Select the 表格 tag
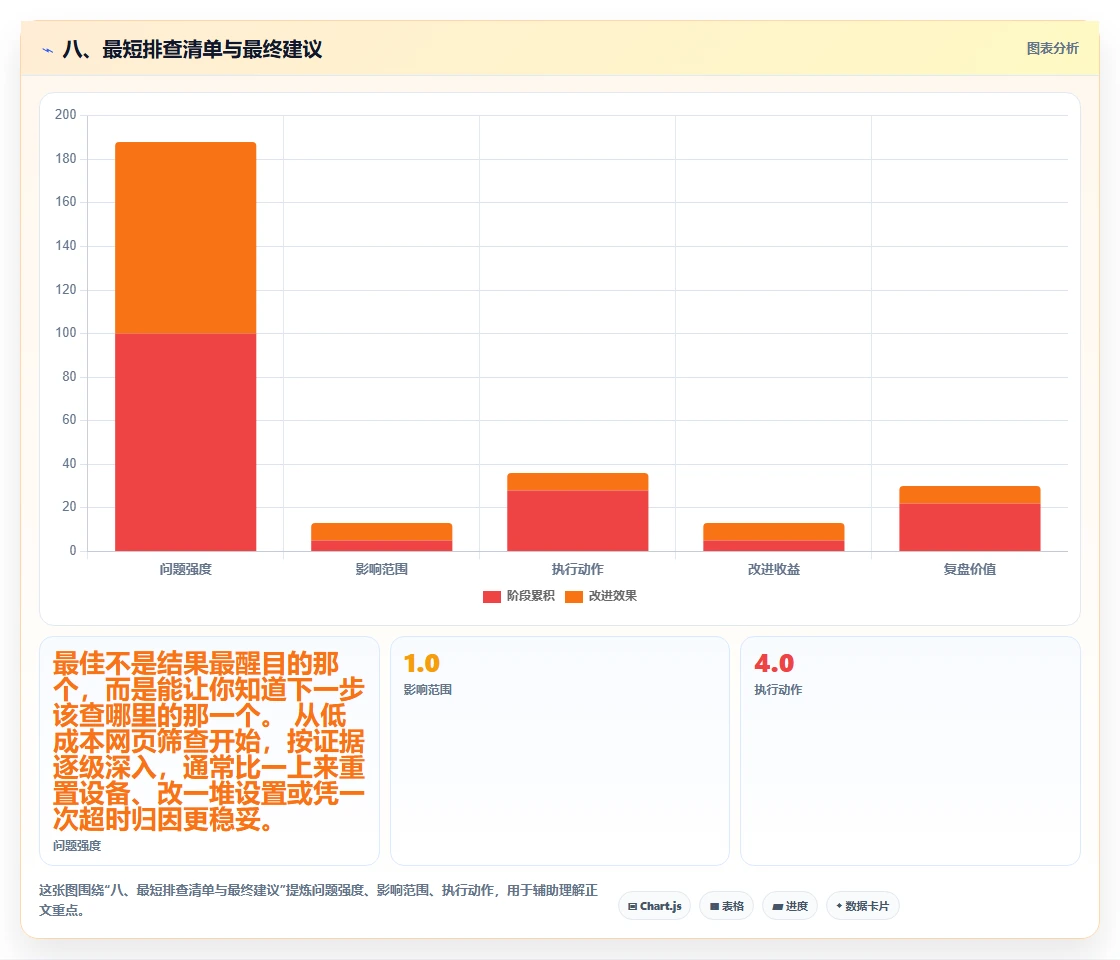Image resolution: width=1120 pixels, height=960 pixels. pyautogui.click(x=726, y=906)
